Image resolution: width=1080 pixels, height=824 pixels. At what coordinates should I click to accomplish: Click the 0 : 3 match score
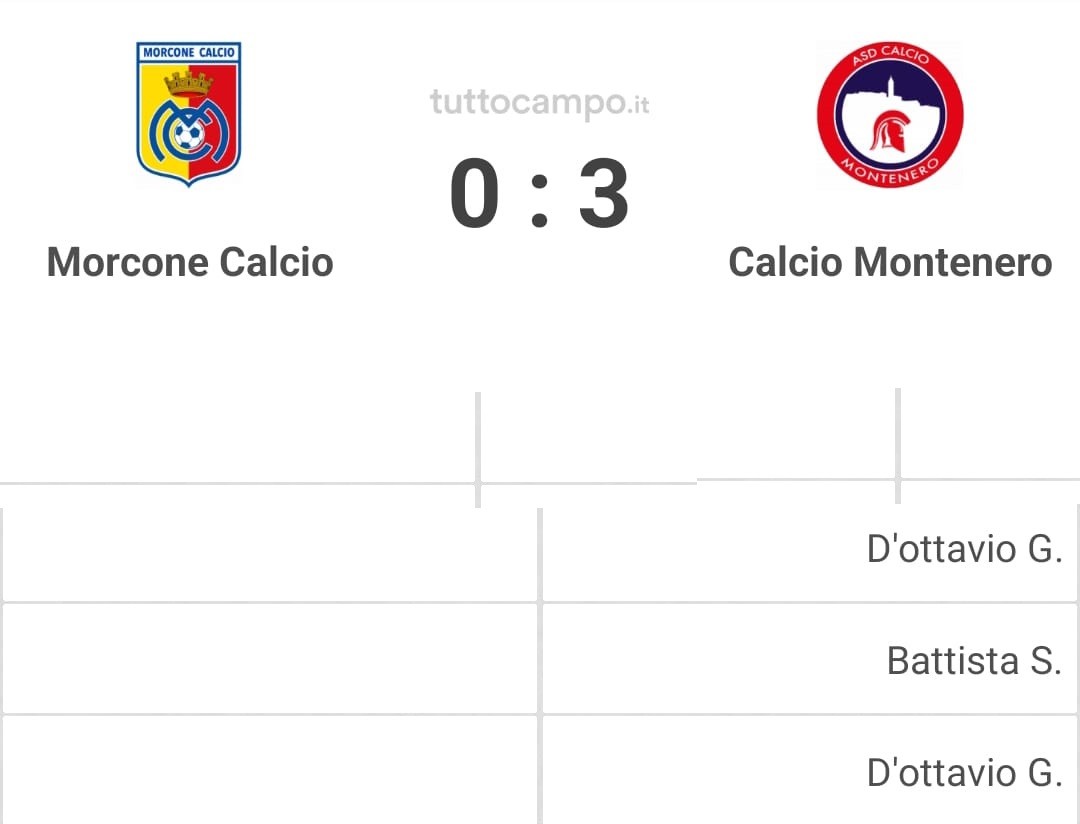[539, 194]
